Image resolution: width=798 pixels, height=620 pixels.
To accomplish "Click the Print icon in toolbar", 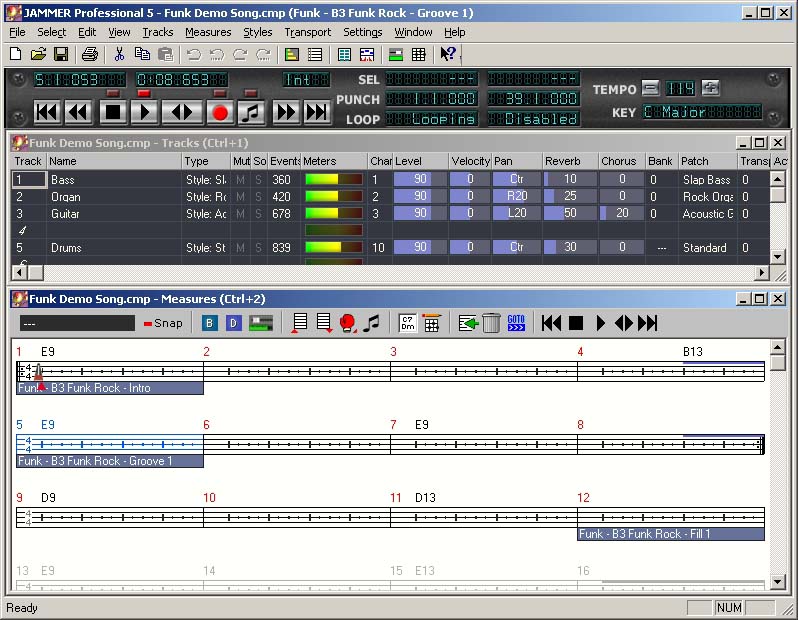I will [90, 54].
